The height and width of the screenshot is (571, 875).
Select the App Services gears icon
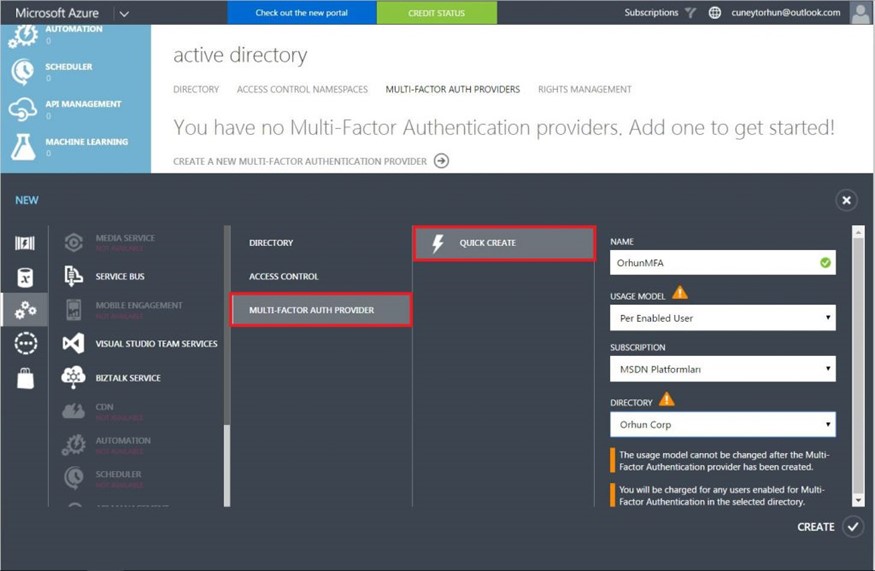[x=25, y=310]
